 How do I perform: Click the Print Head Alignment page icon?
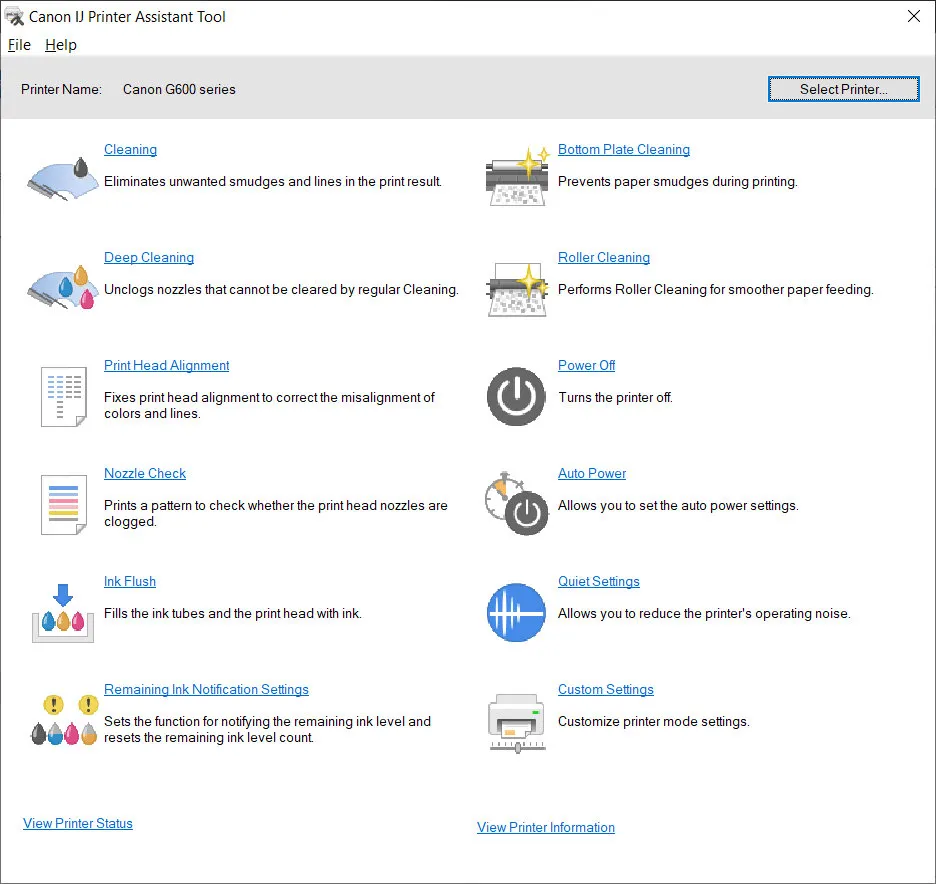(63, 397)
